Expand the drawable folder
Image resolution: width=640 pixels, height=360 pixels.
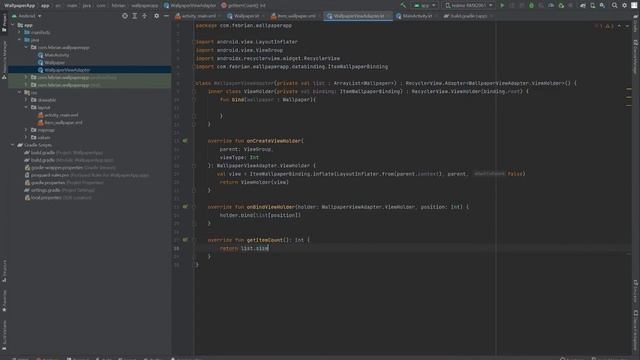26,100
